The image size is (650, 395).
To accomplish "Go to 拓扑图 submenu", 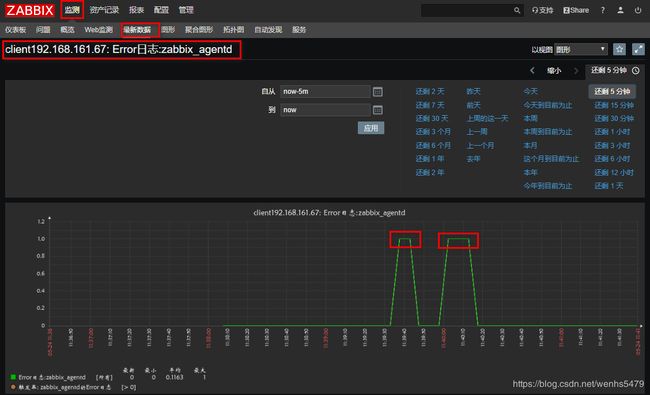I will [233, 29].
